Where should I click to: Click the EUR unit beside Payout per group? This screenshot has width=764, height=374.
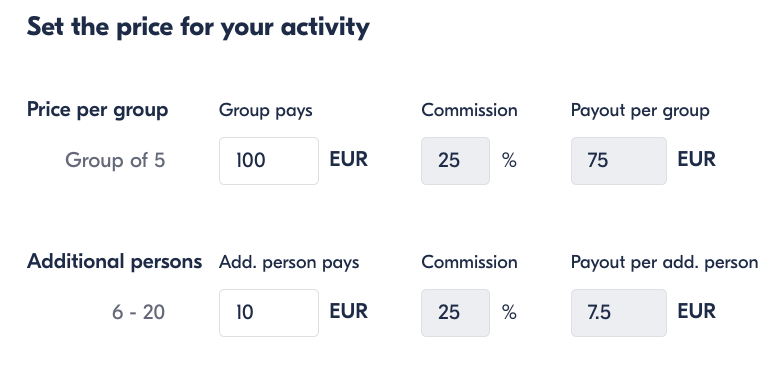(696, 159)
